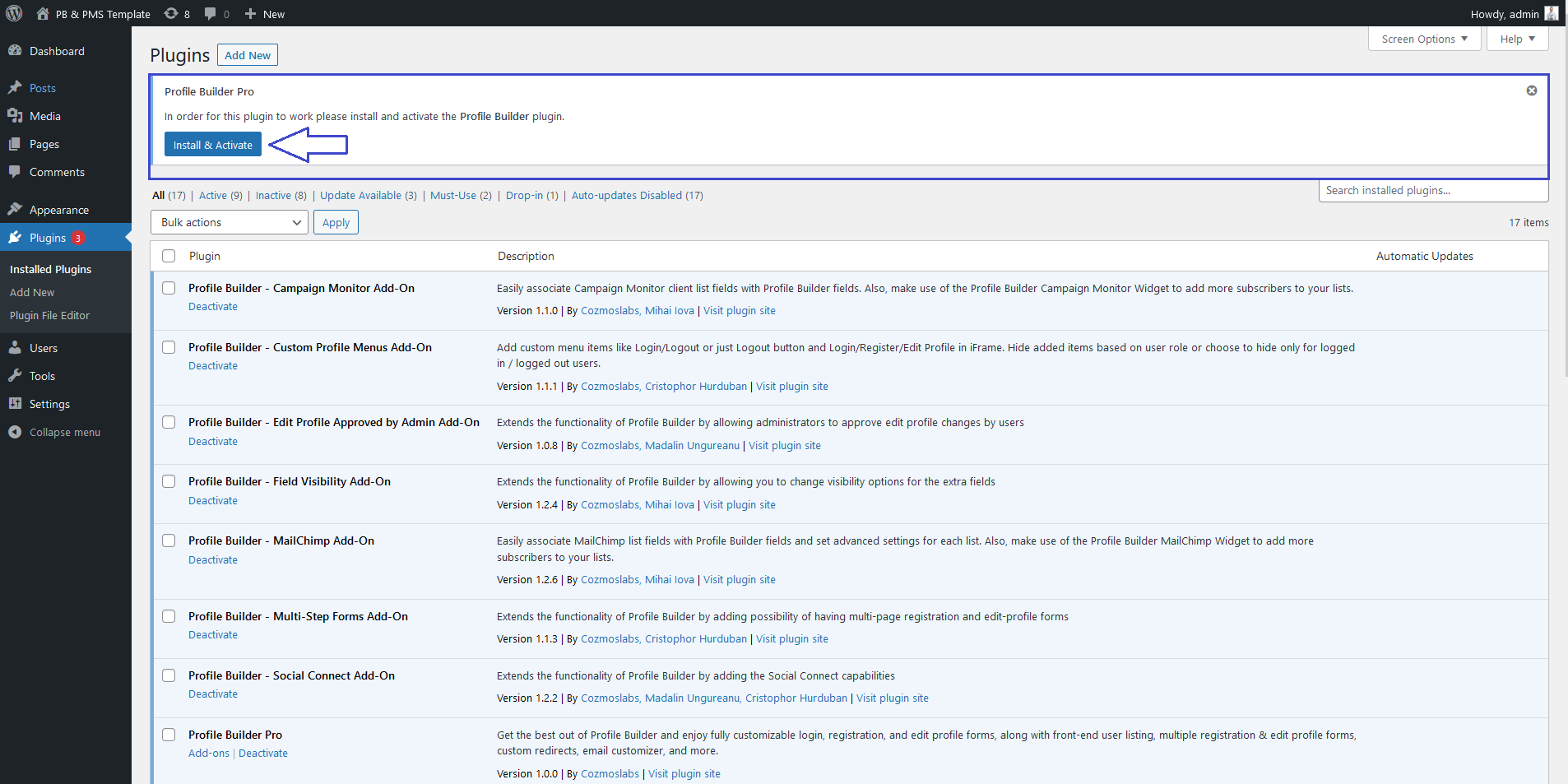1568x784 pixels.
Task: Check the MailChimp Add-On checkbox
Action: pos(169,540)
